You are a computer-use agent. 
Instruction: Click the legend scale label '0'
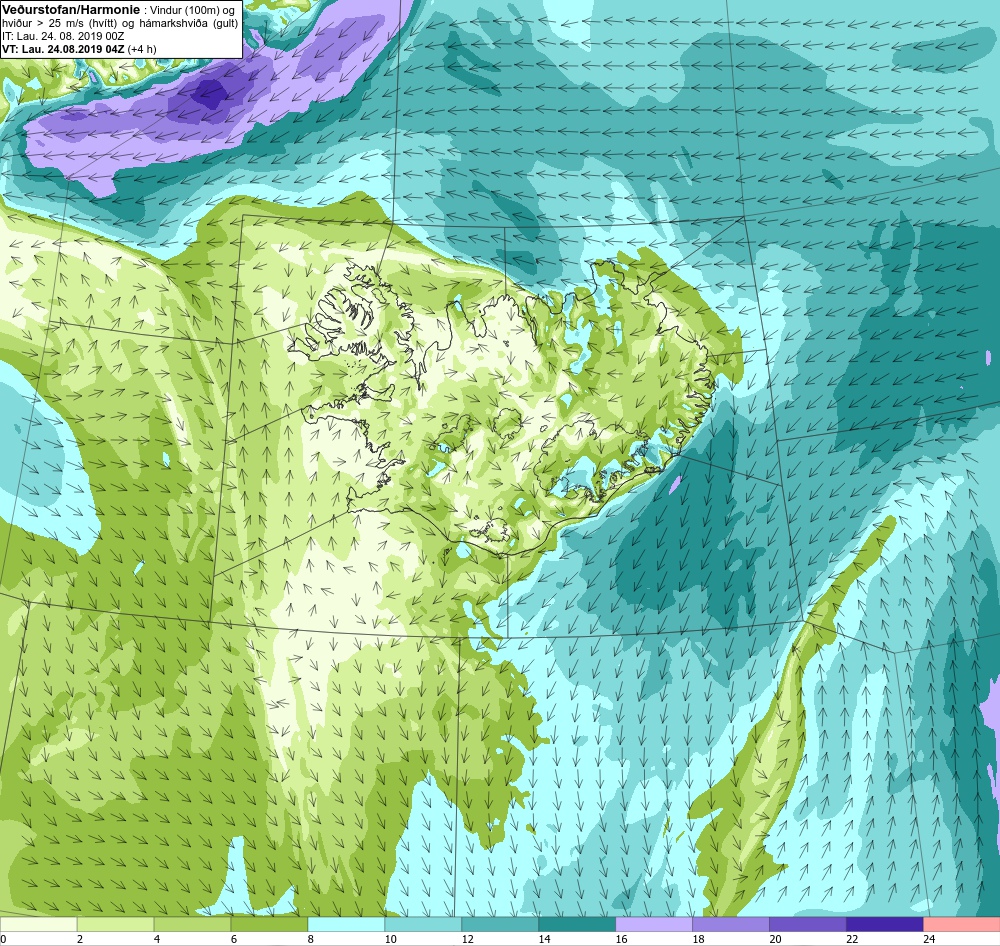click(3, 939)
